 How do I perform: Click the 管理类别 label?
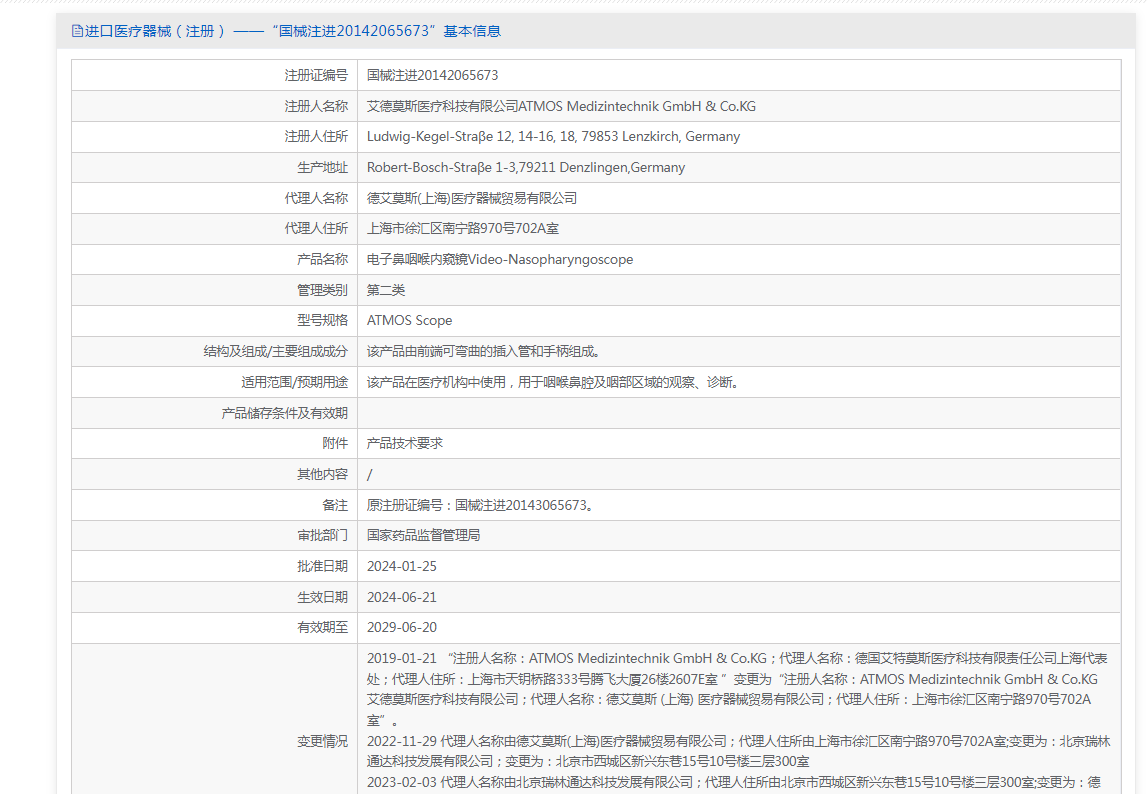[x=323, y=291]
